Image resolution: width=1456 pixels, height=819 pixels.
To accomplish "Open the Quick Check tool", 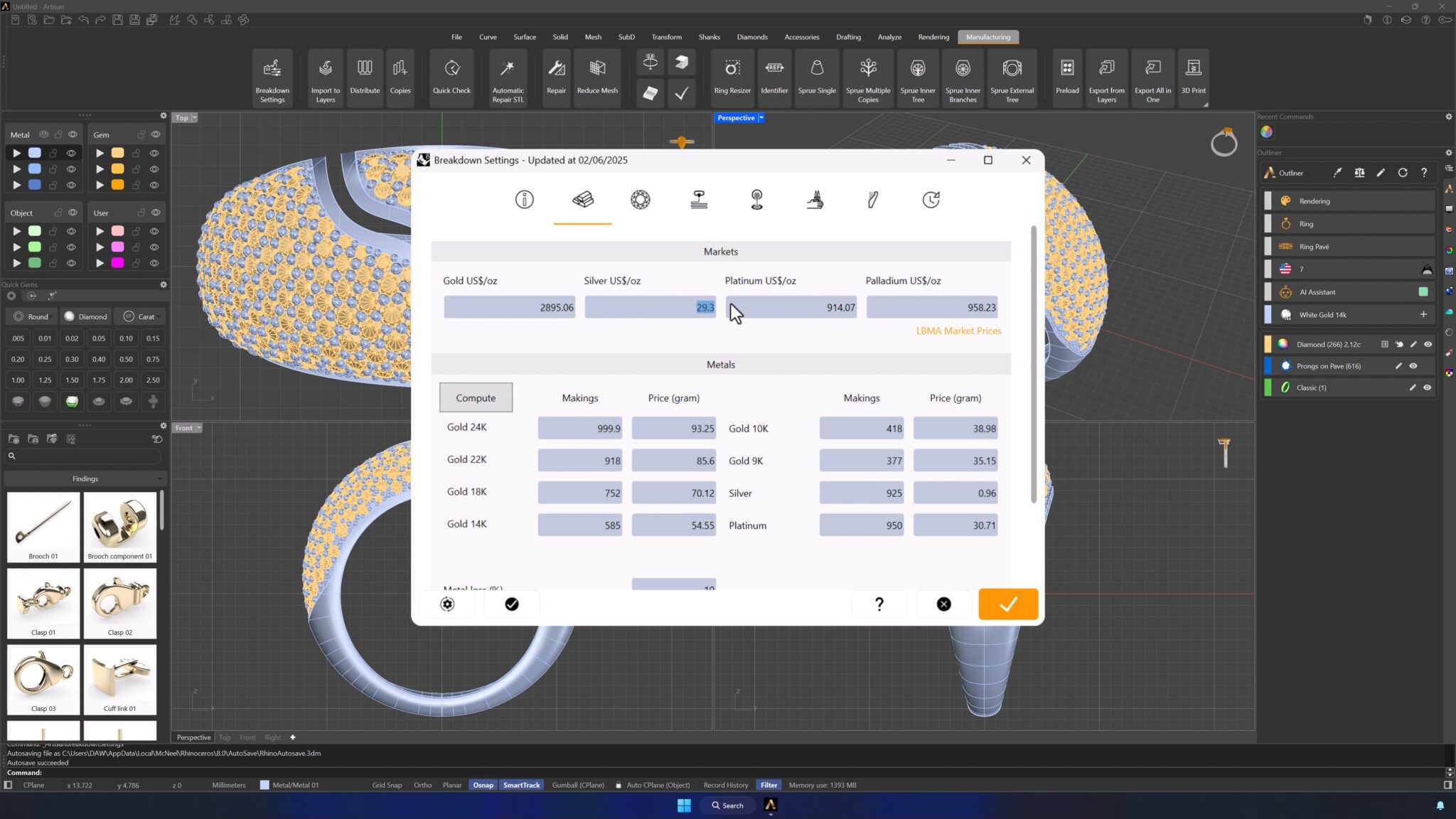I will [451, 77].
